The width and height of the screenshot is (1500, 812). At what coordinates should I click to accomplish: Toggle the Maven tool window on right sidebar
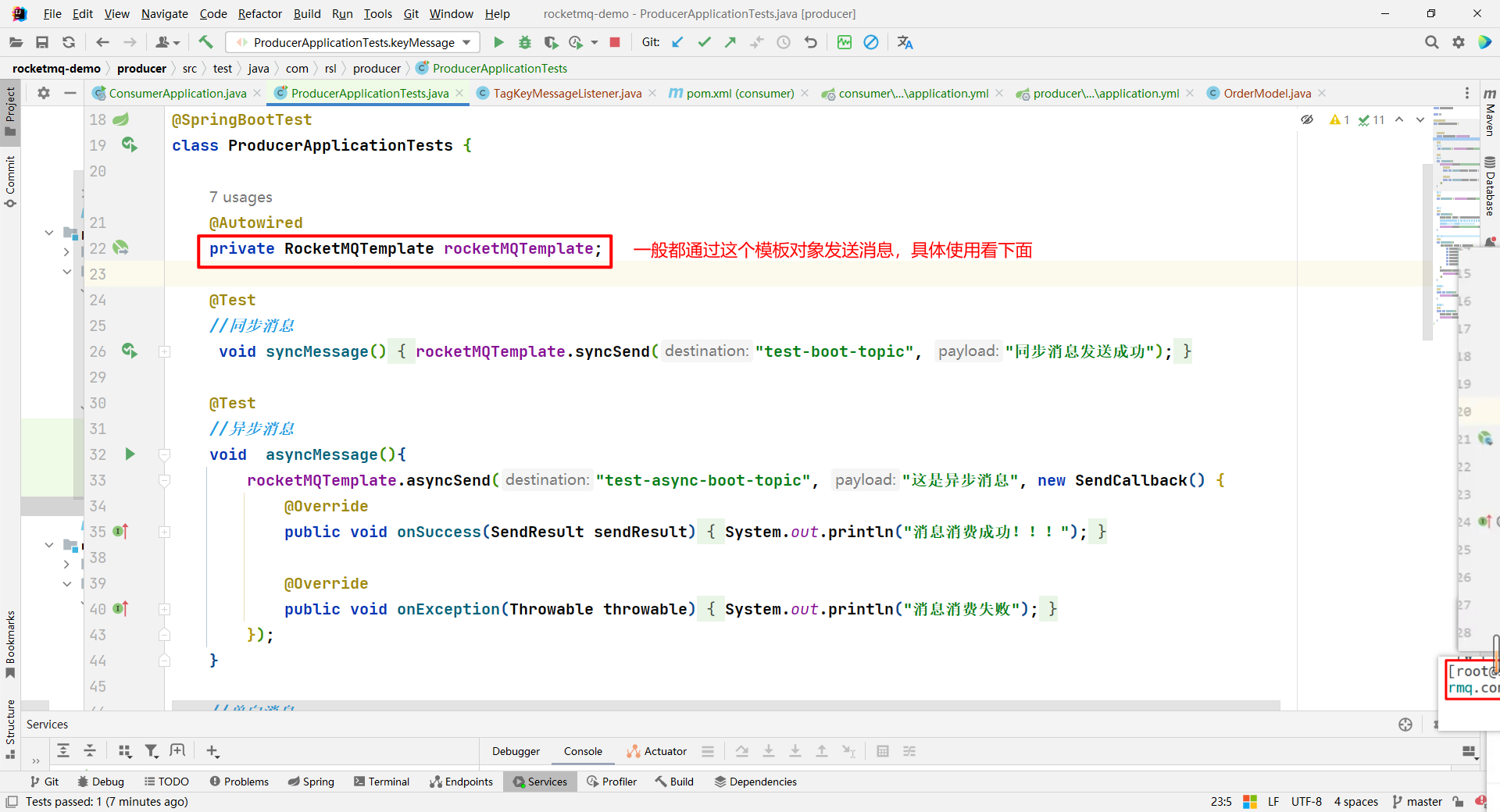click(x=1490, y=111)
